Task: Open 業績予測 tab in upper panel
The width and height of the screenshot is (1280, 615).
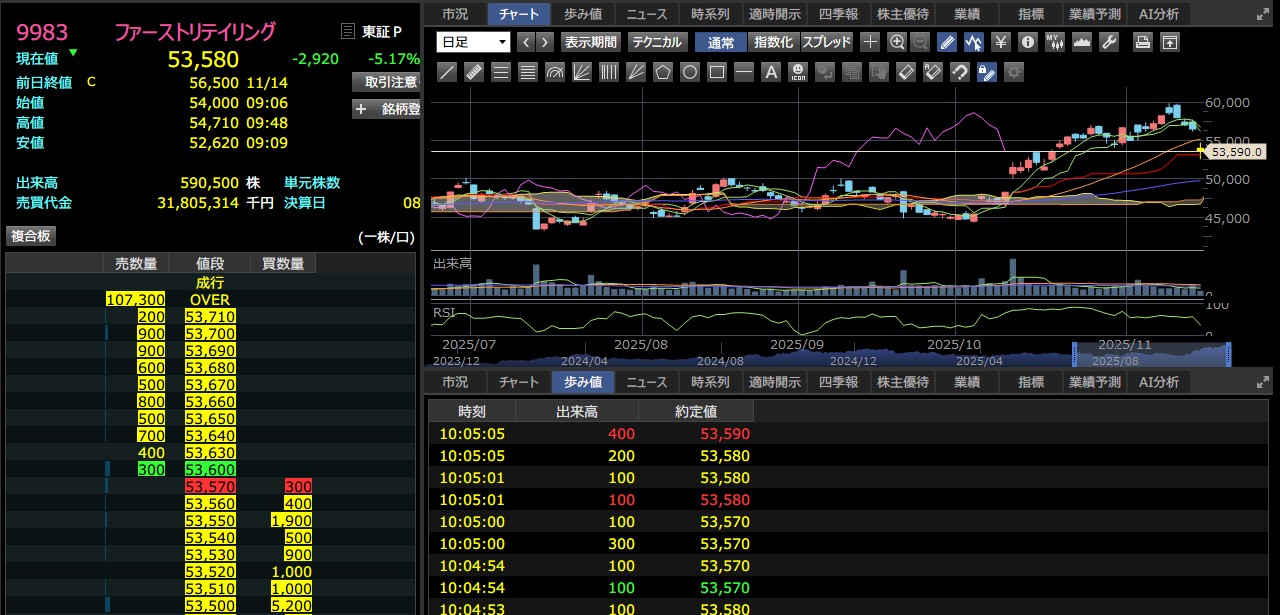Action: coord(1095,14)
